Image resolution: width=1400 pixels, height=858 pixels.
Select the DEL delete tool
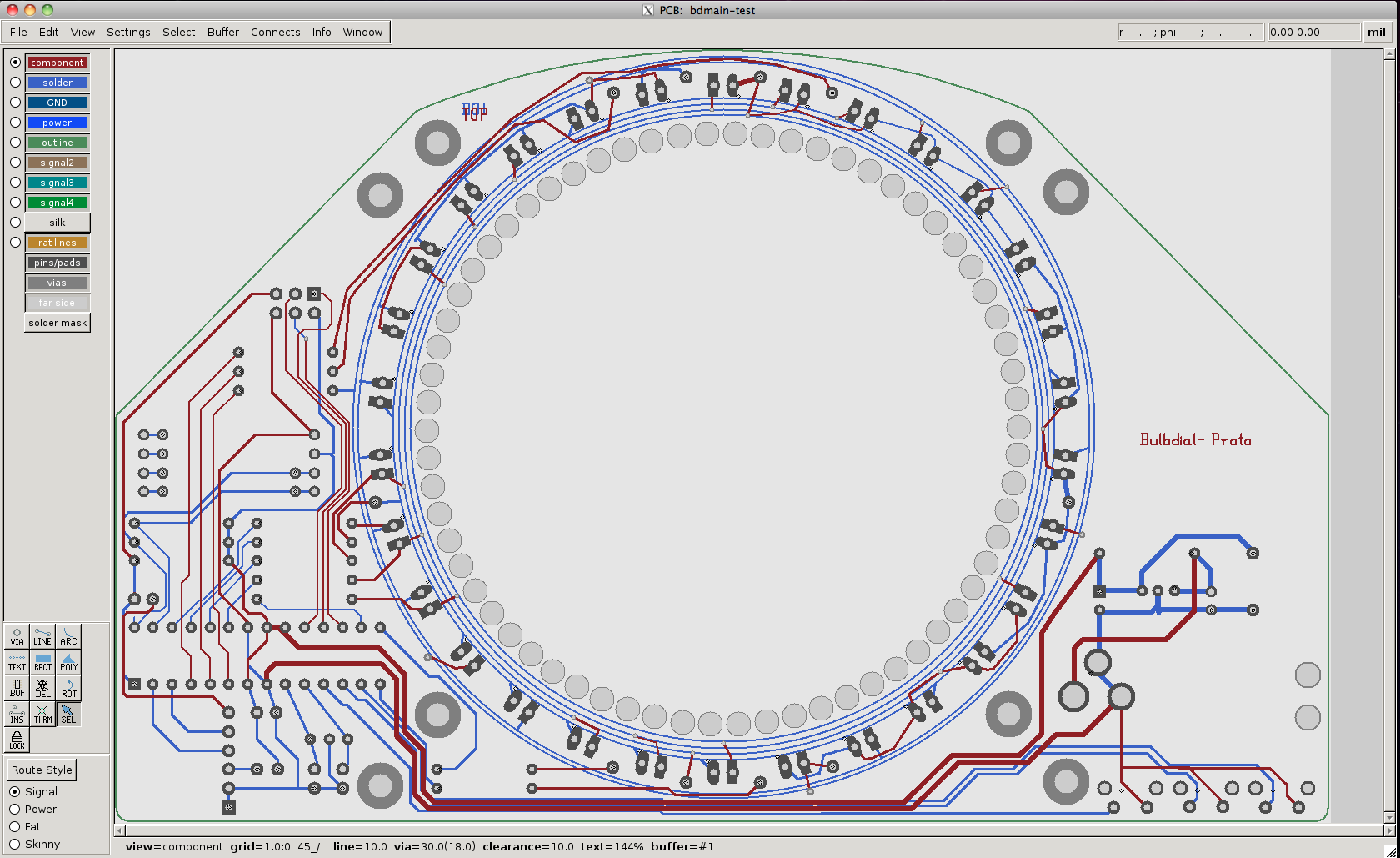(x=42, y=689)
